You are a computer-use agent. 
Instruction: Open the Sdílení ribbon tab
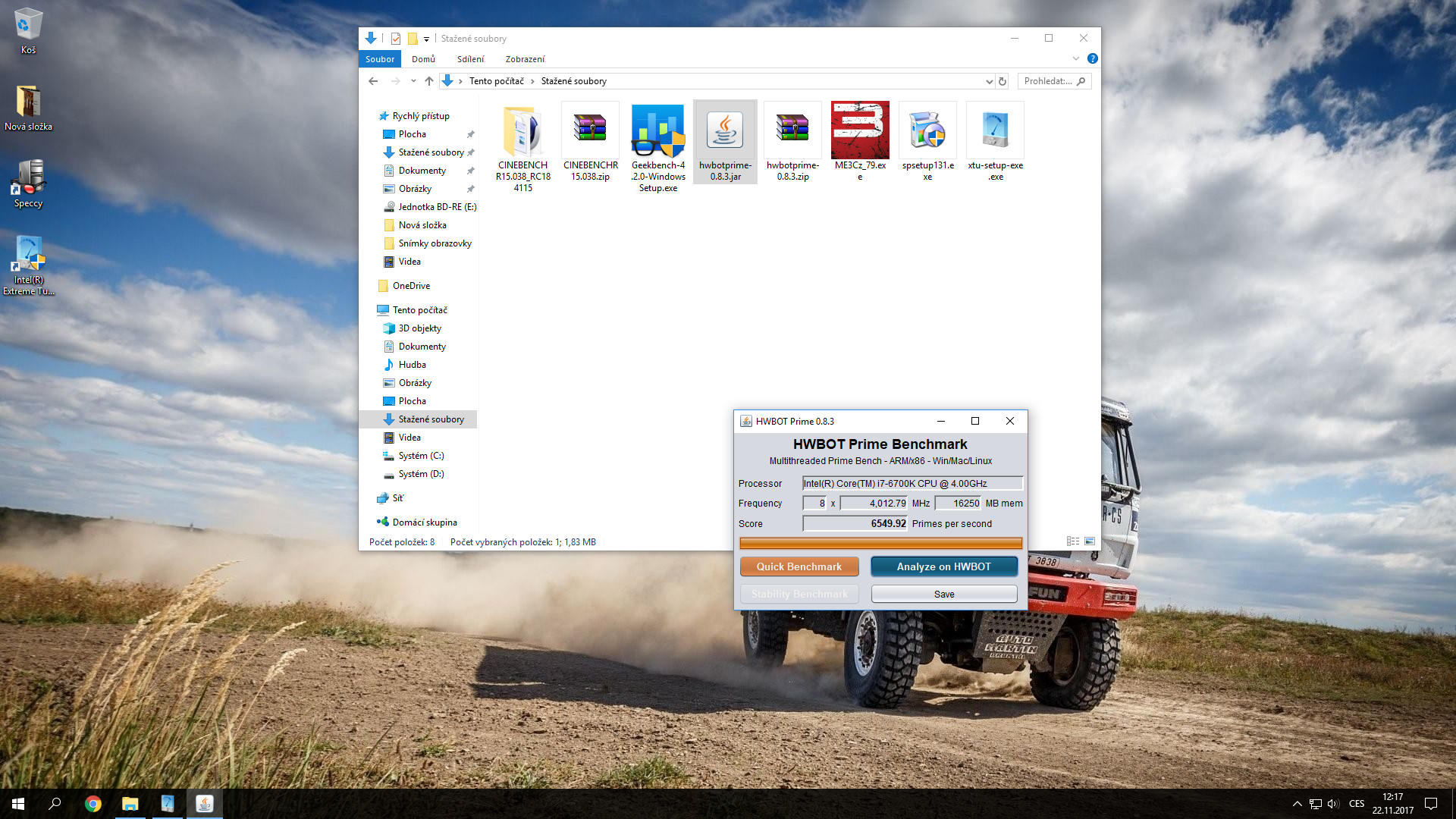pos(470,59)
